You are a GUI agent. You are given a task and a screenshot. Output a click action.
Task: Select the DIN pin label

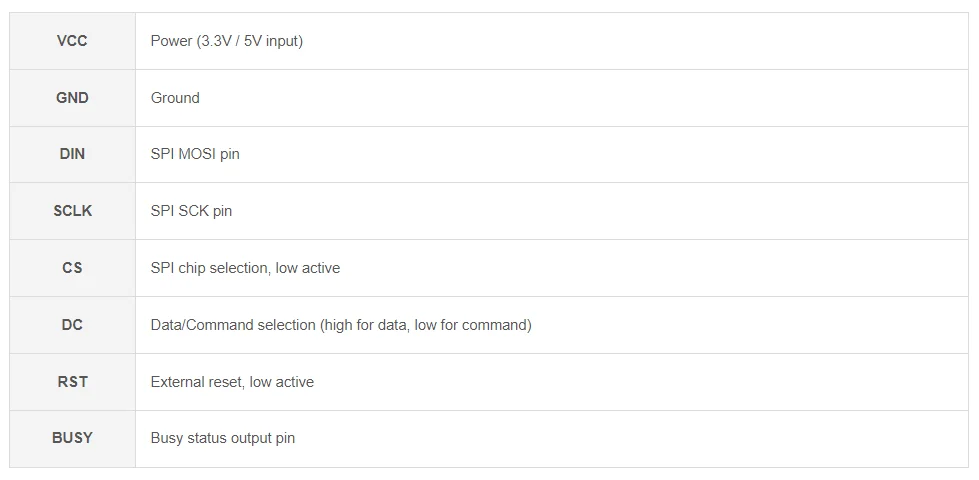click(x=72, y=154)
